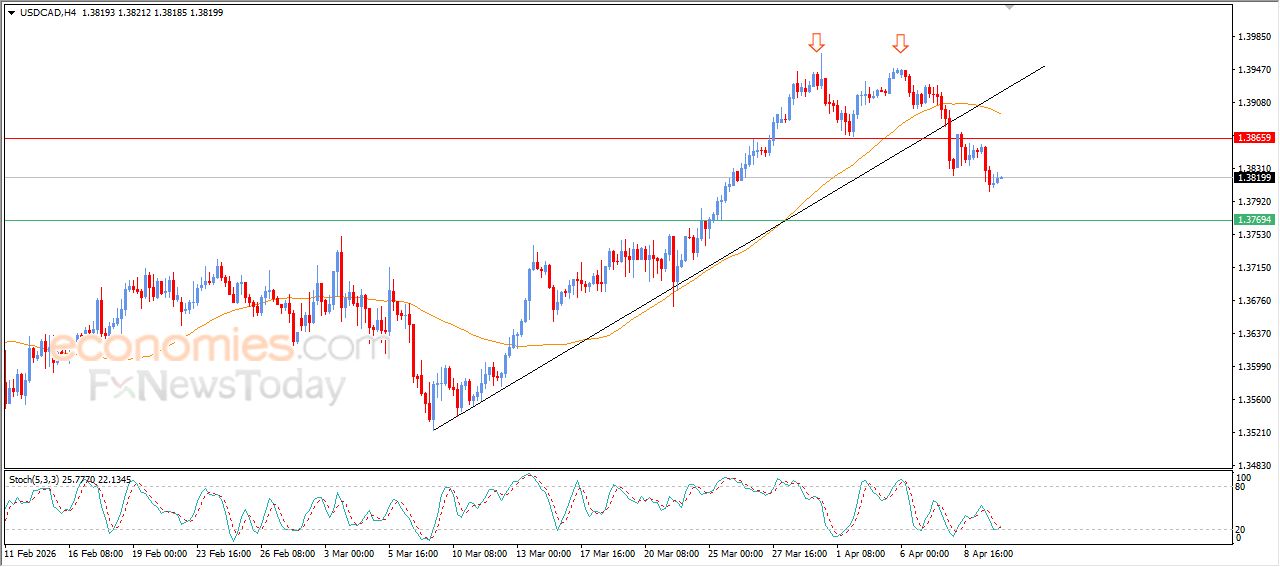Select the 25 Mar 00:00 time label
The height and width of the screenshot is (567, 1280).
click(735, 552)
